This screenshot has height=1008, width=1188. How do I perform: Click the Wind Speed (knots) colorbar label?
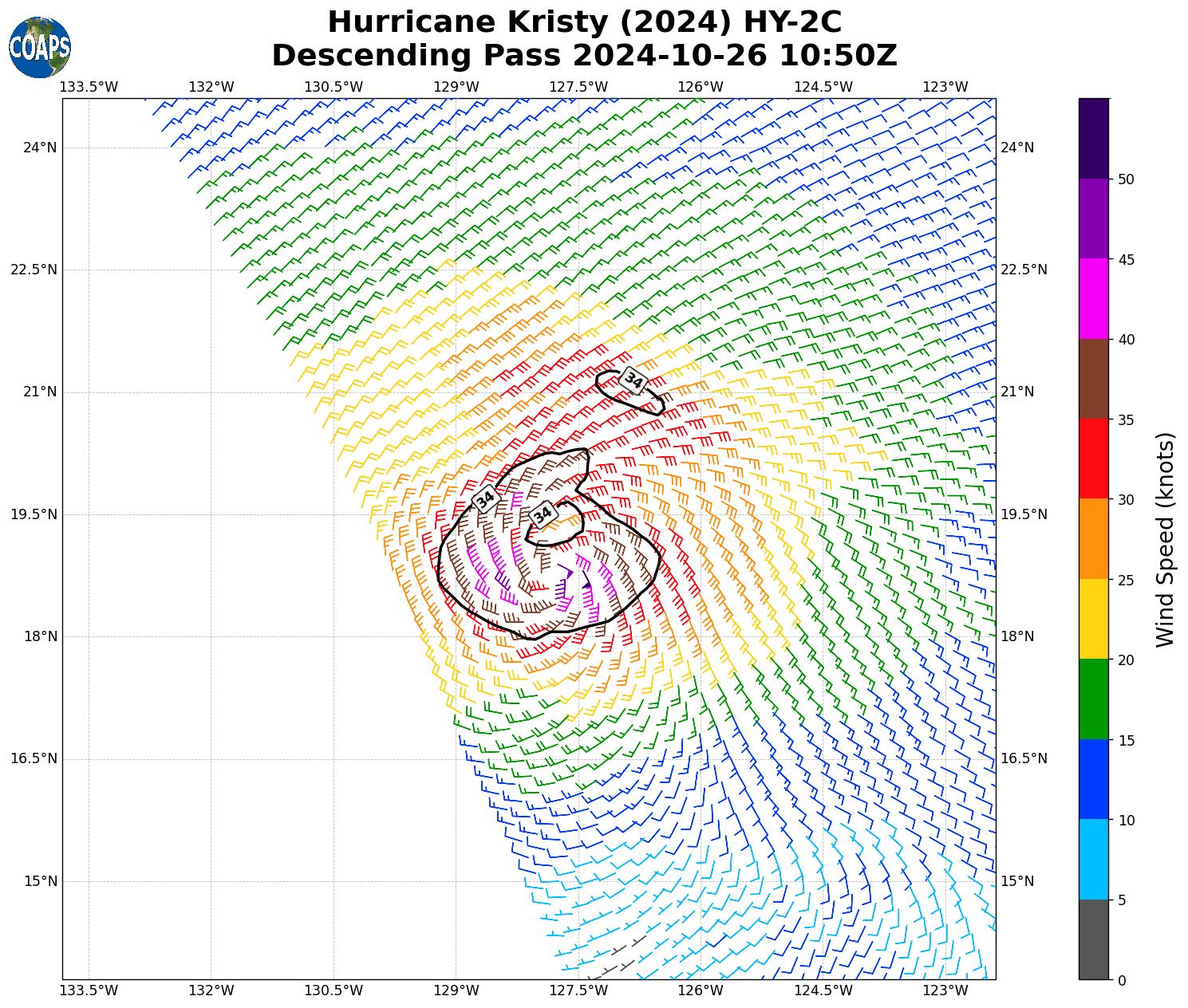1165,539
